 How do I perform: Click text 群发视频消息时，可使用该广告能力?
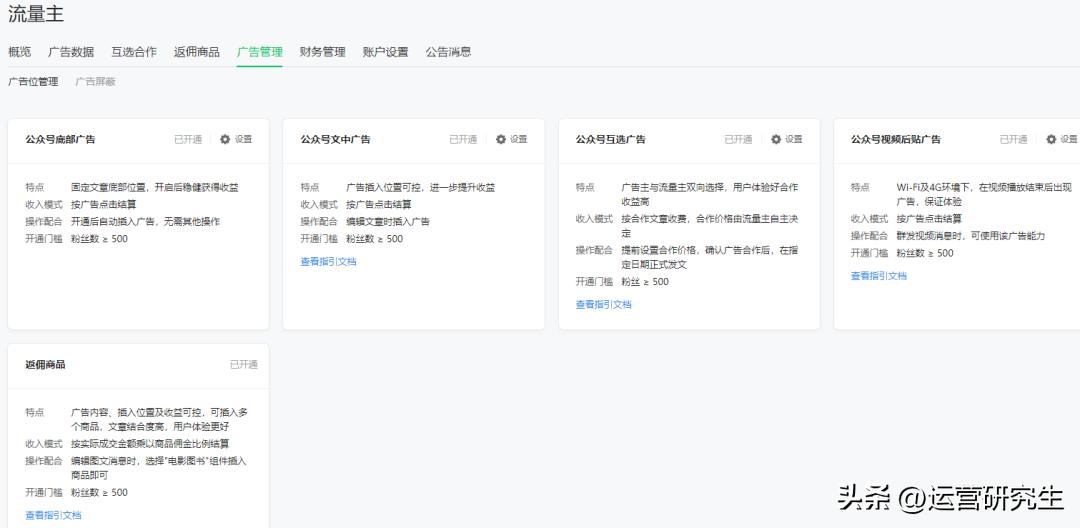(971, 235)
